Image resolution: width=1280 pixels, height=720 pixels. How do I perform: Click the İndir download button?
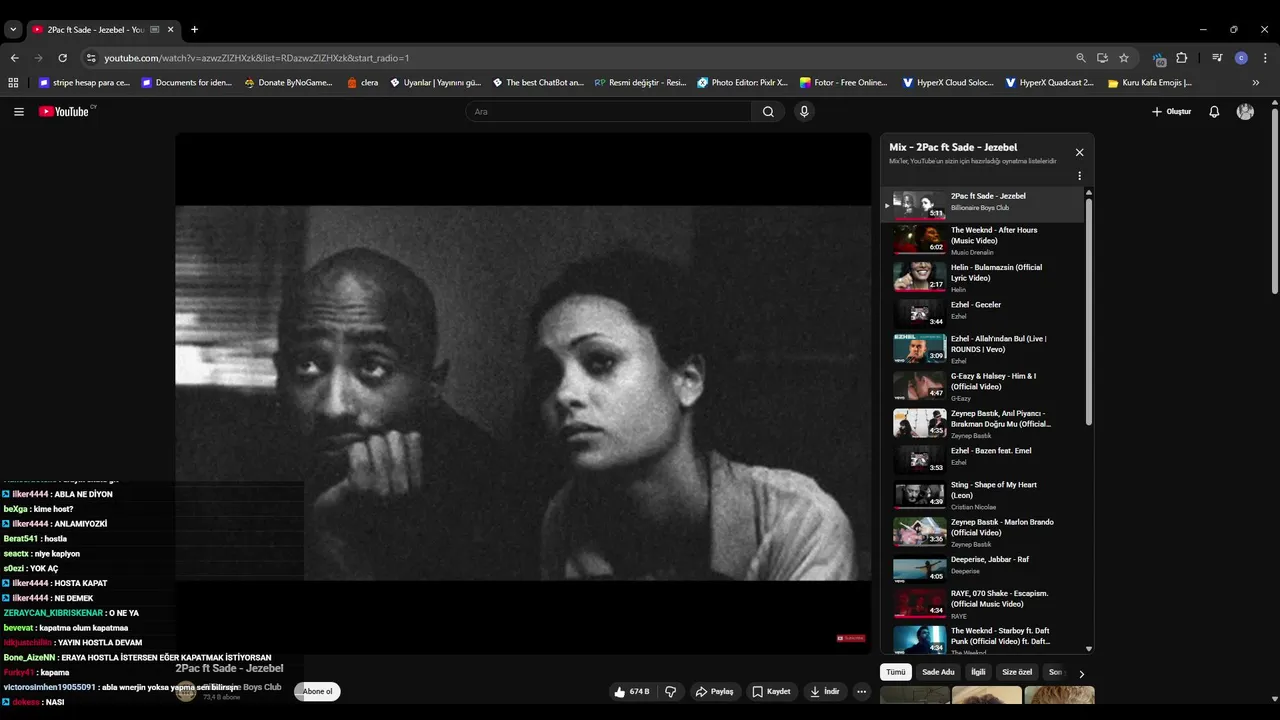[x=825, y=691]
